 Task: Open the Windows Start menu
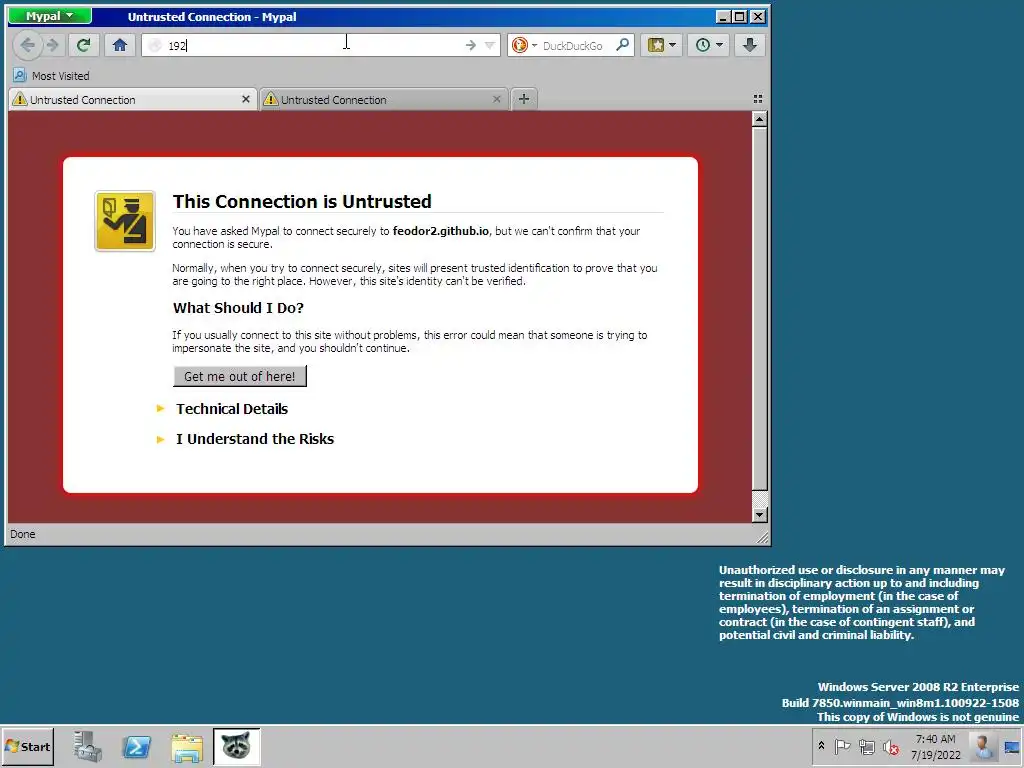(x=27, y=746)
